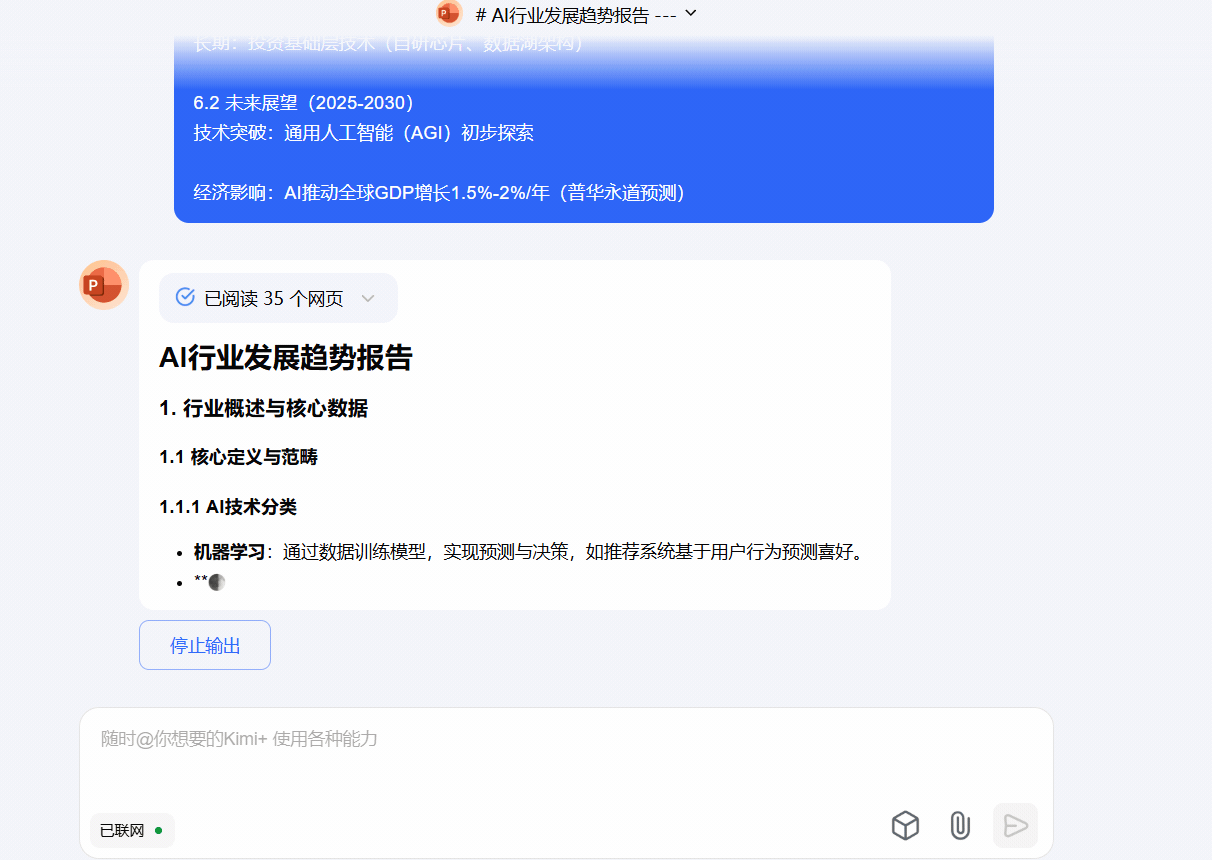Viewport: 1212px width, 860px height.
Task: Expand the chevron next to 35 个网页
Action: [367, 298]
